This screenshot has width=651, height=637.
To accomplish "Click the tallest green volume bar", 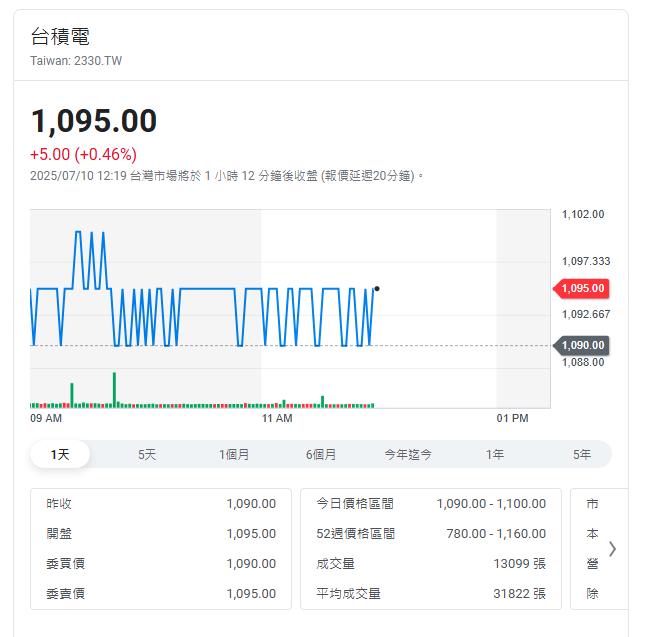I will click(x=115, y=390).
